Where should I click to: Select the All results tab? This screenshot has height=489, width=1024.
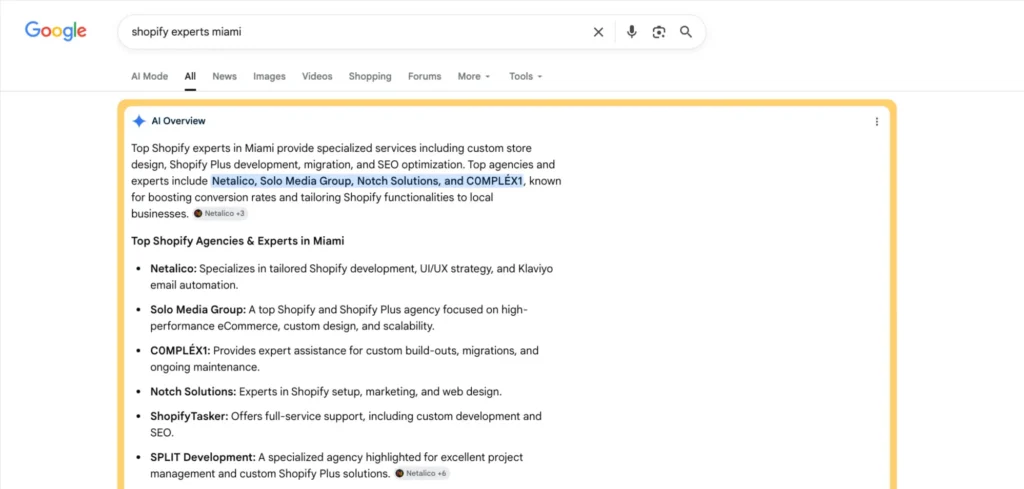[x=190, y=76]
